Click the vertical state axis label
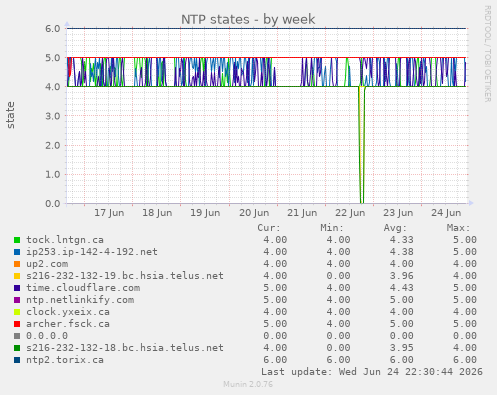The width and height of the screenshot is (497, 395). coord(10,115)
